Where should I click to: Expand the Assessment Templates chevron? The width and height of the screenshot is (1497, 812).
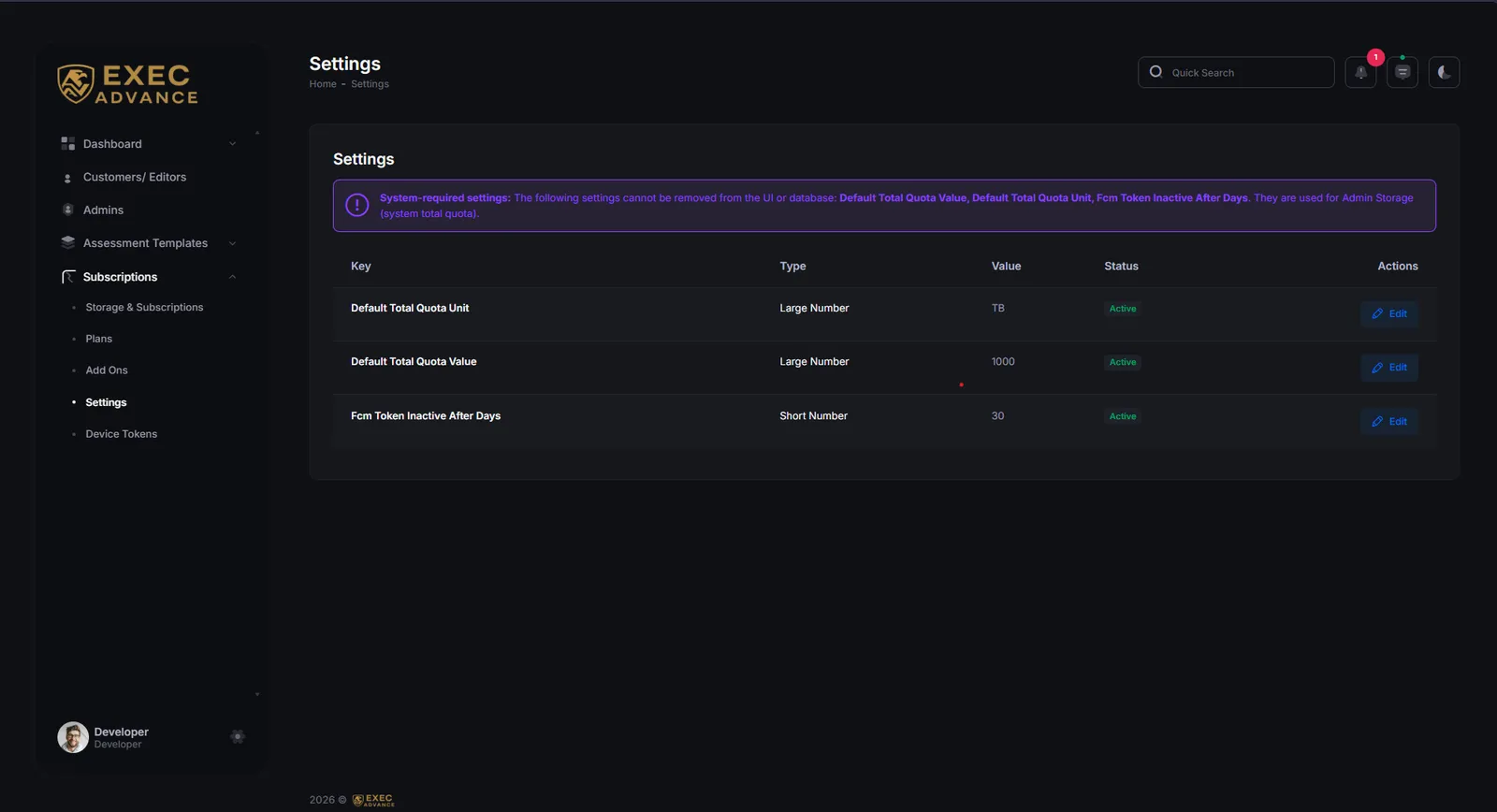[233, 243]
